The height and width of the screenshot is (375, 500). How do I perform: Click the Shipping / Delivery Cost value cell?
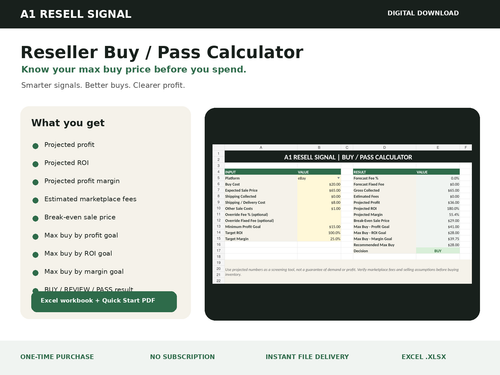coord(319,202)
